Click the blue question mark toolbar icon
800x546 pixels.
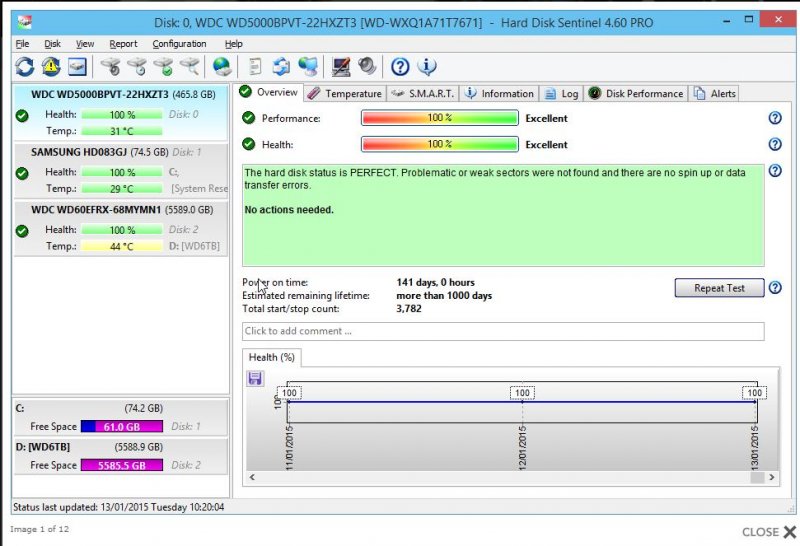pos(400,67)
